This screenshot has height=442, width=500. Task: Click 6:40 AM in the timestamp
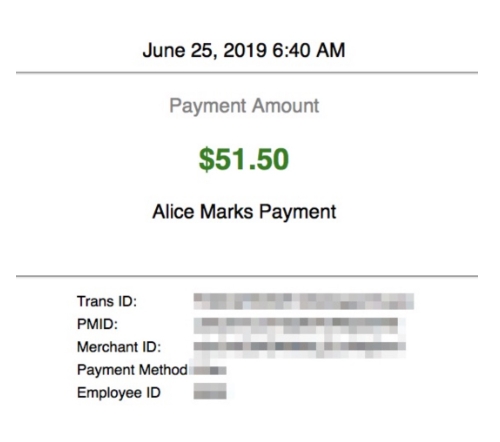309,50
